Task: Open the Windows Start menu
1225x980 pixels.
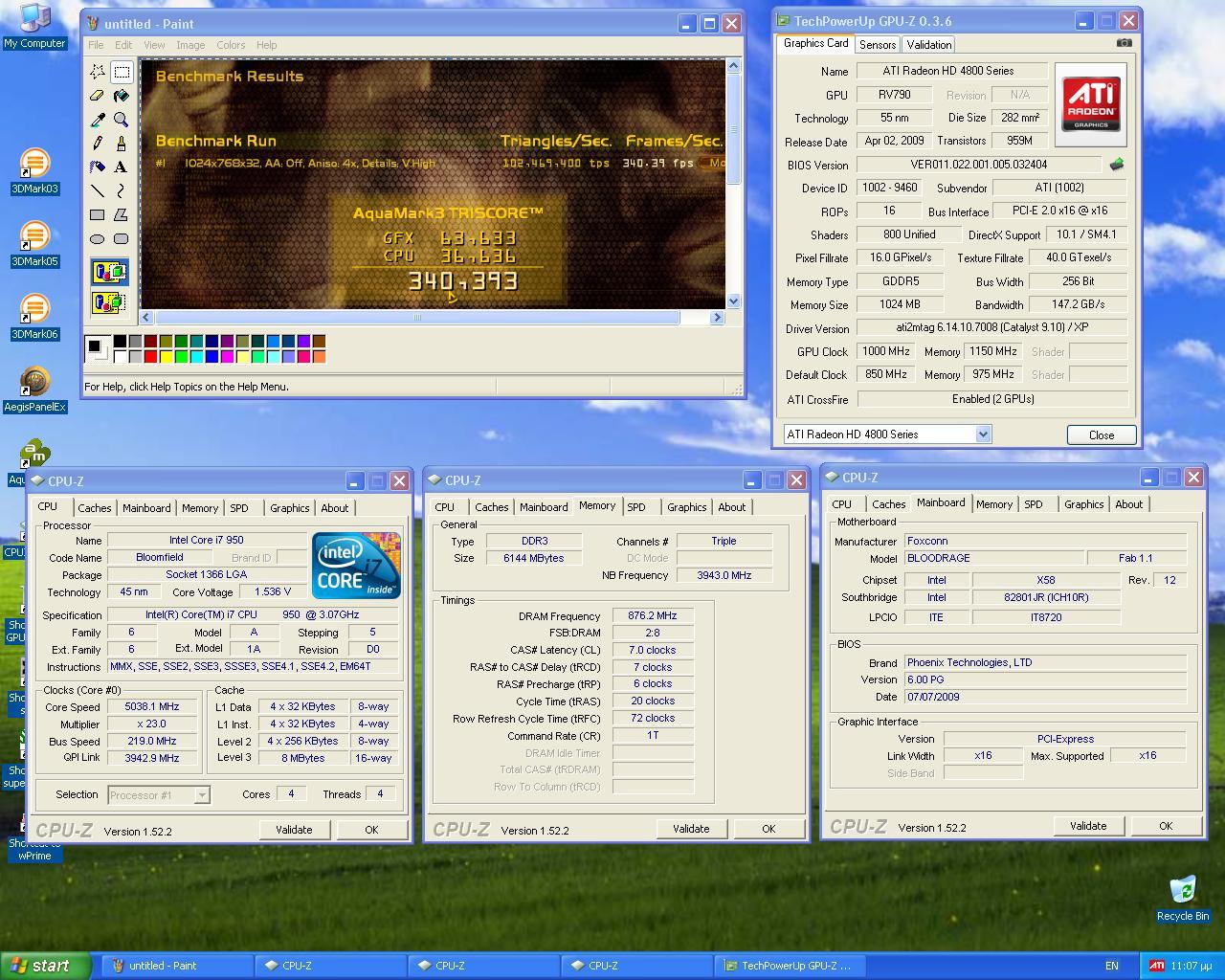Action: pos(46,966)
